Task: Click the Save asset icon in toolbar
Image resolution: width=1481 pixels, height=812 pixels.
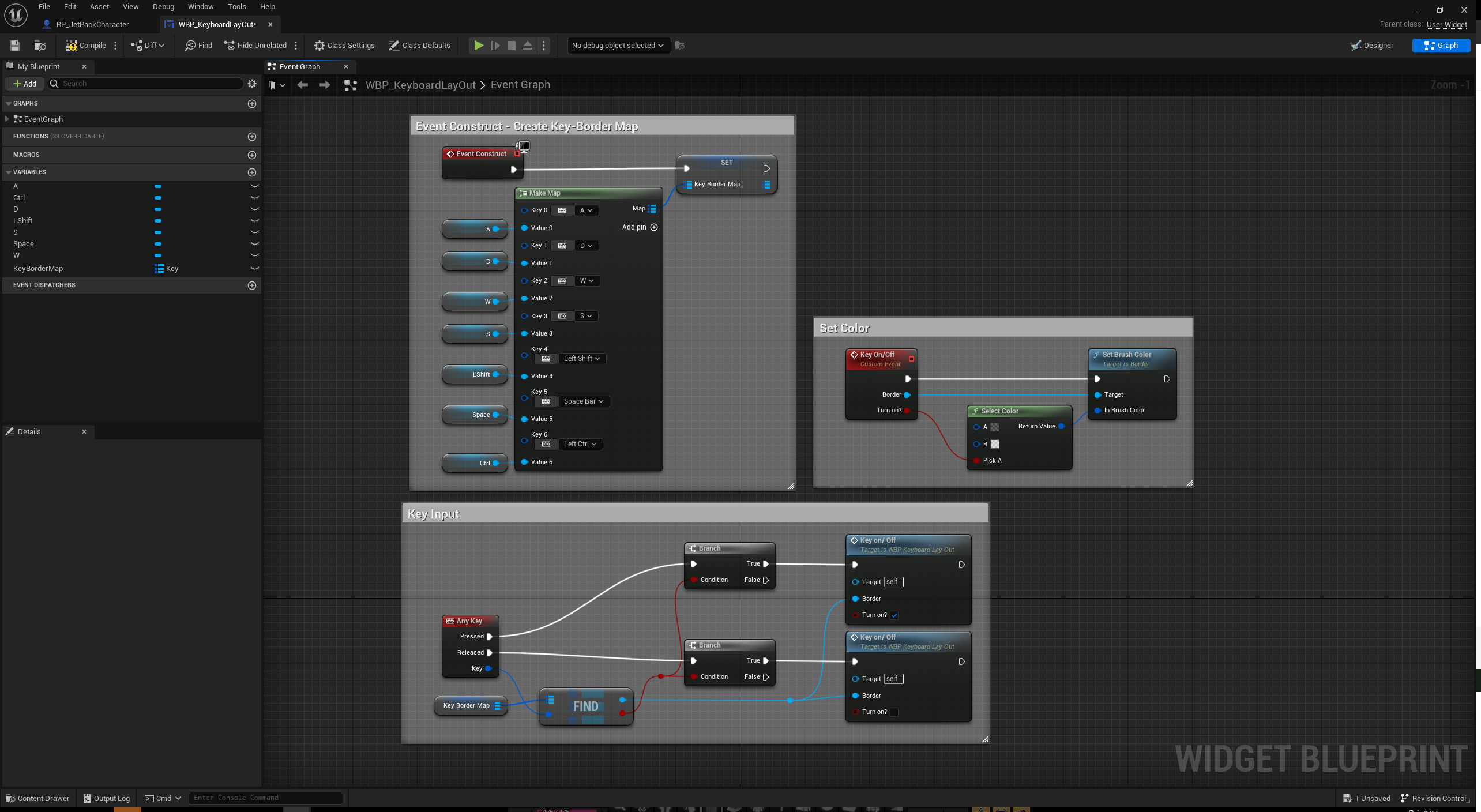Action: click(15, 45)
